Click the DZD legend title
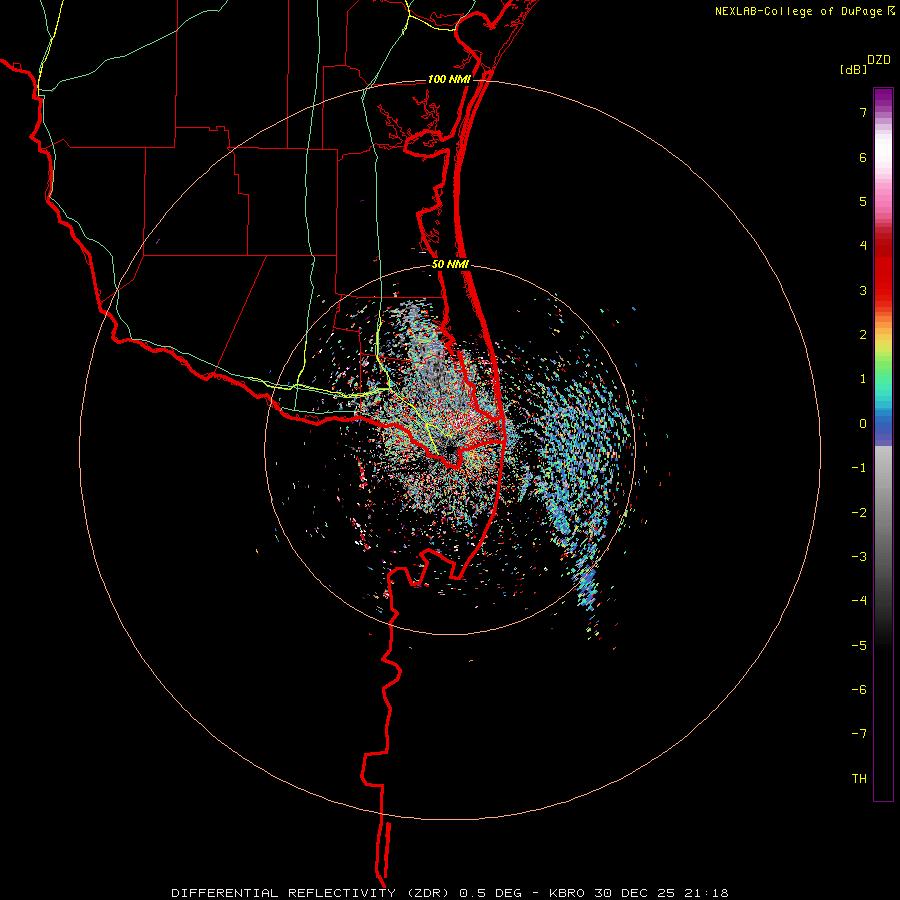 point(879,60)
